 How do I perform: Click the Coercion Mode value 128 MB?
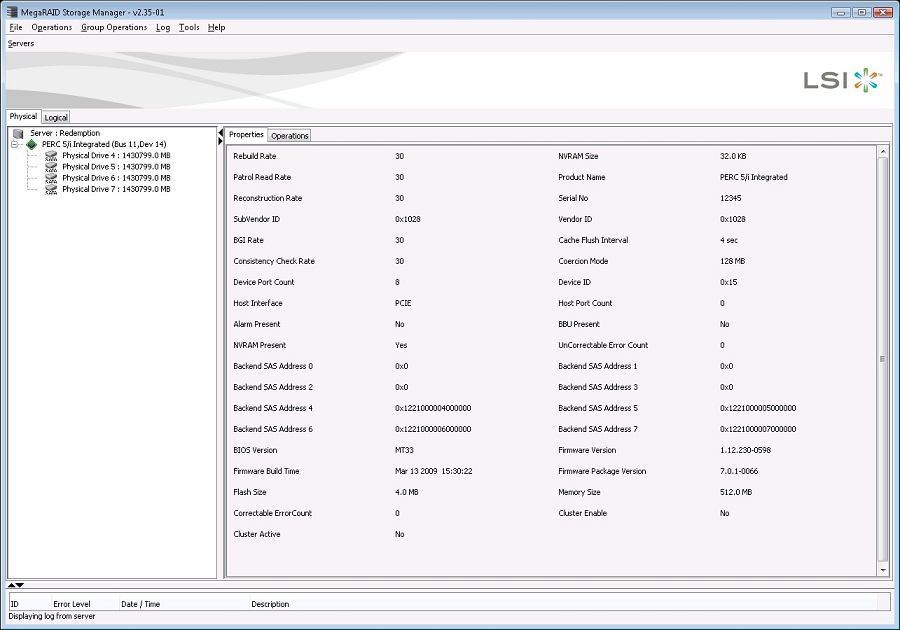click(732, 261)
